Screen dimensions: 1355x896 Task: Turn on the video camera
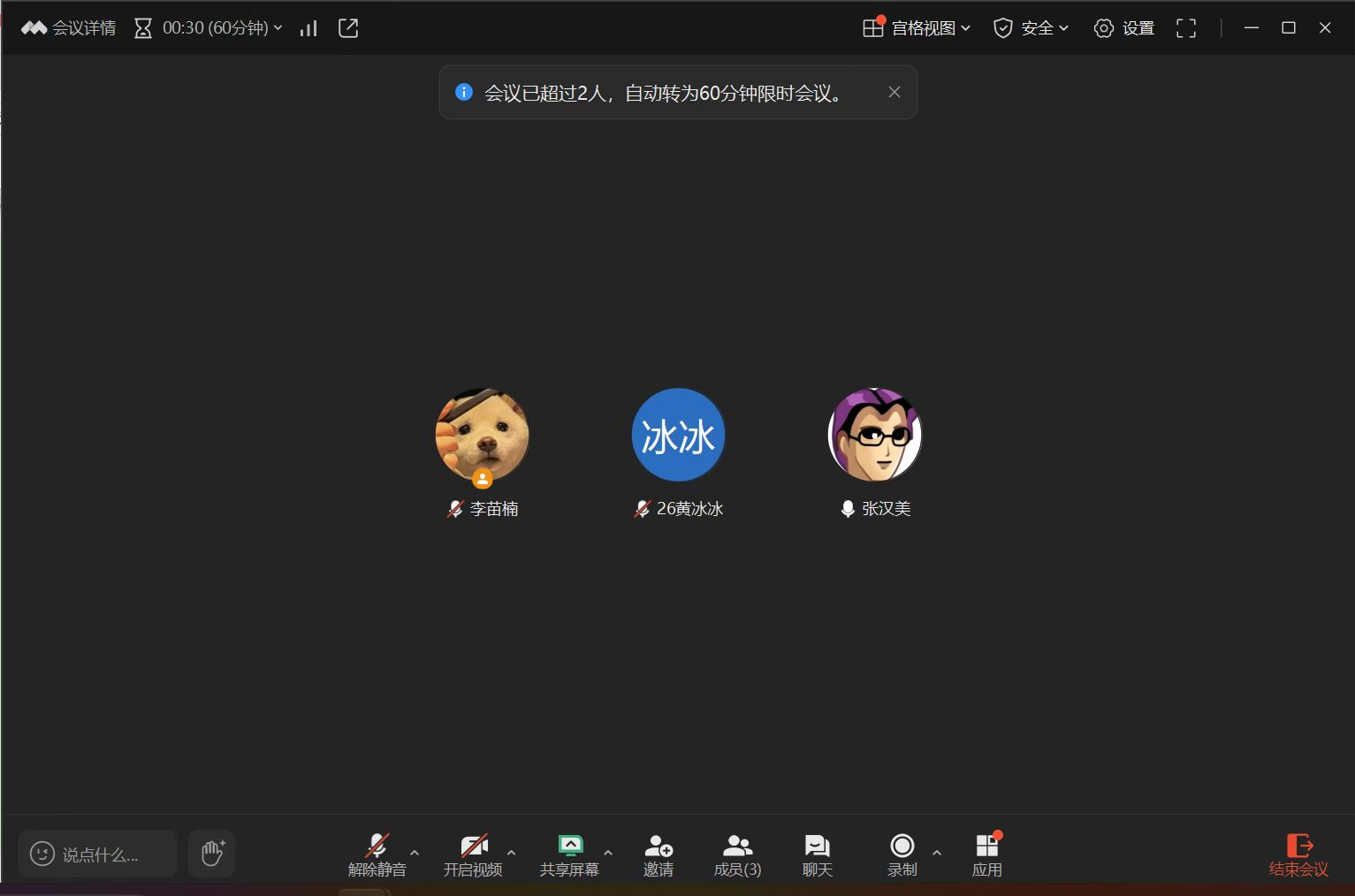click(473, 854)
